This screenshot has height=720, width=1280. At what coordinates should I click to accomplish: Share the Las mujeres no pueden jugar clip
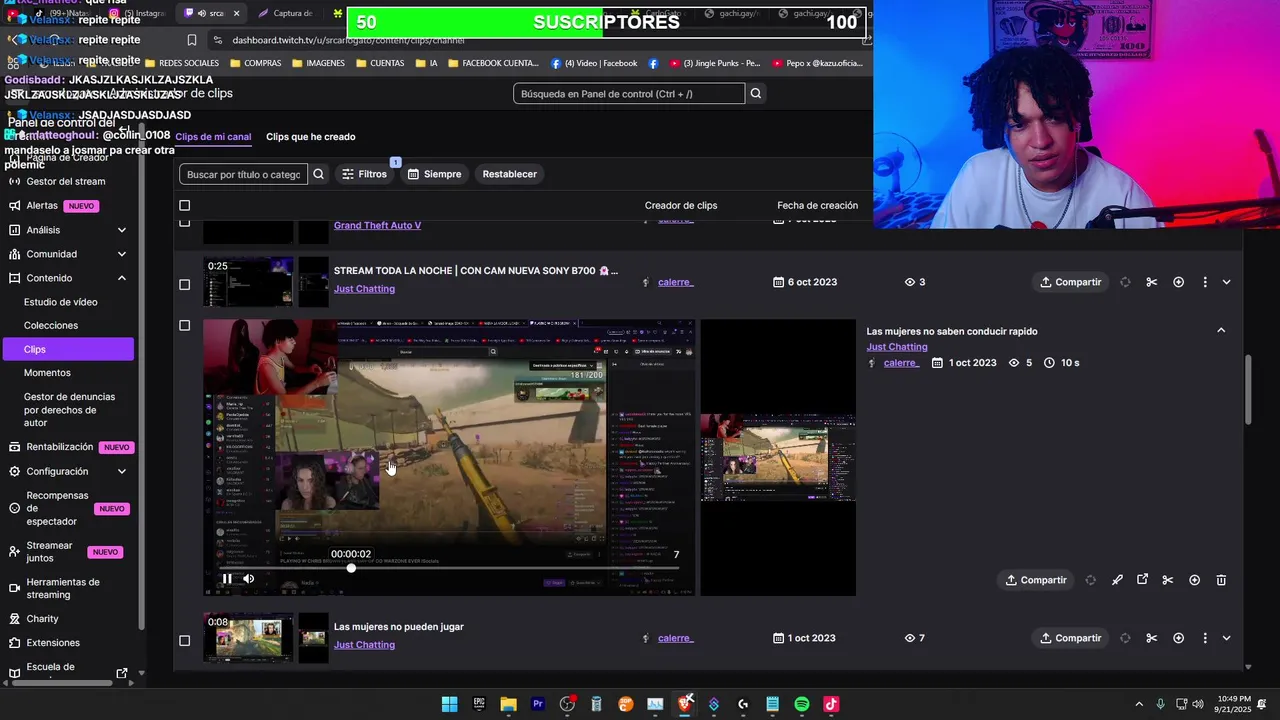pos(1070,638)
